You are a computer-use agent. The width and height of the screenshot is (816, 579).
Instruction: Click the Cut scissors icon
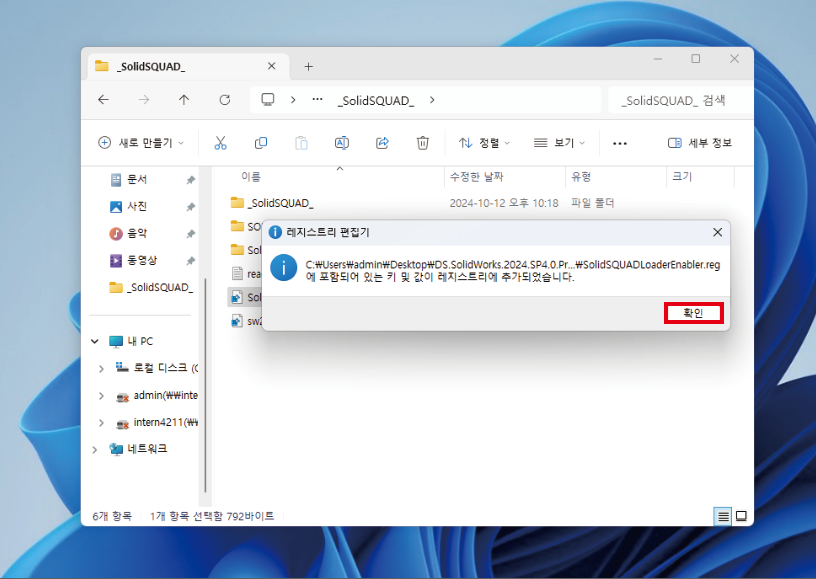click(220, 143)
